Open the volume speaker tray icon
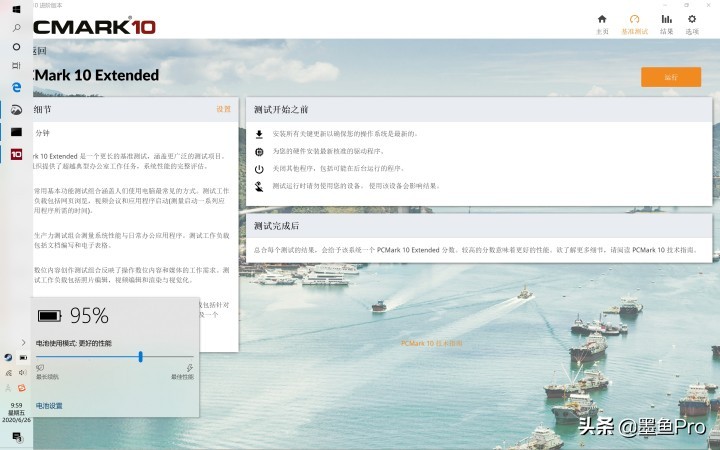The width and height of the screenshot is (720, 450). tap(22, 373)
